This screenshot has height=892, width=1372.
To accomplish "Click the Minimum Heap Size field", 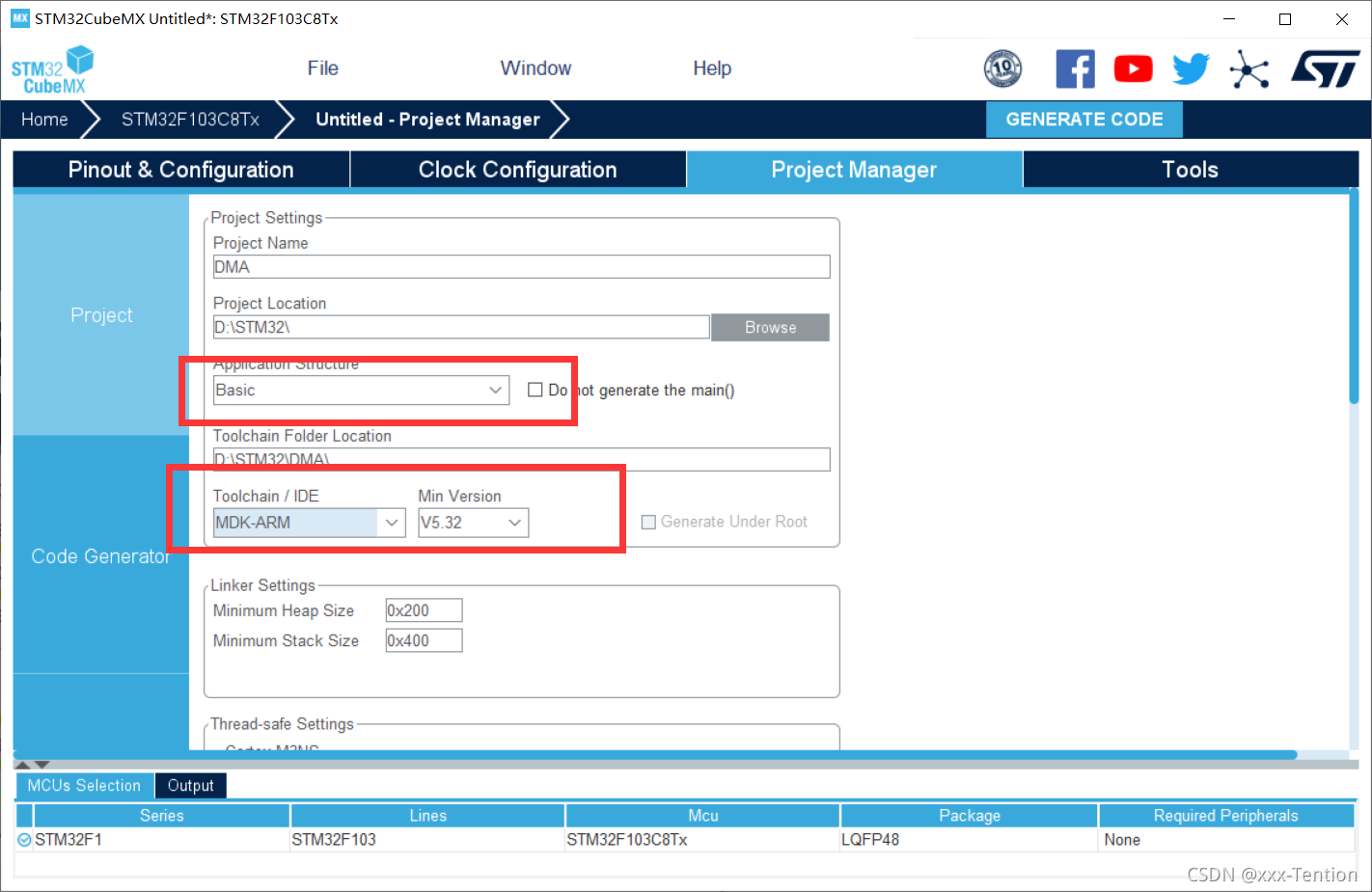I will 424,610.
